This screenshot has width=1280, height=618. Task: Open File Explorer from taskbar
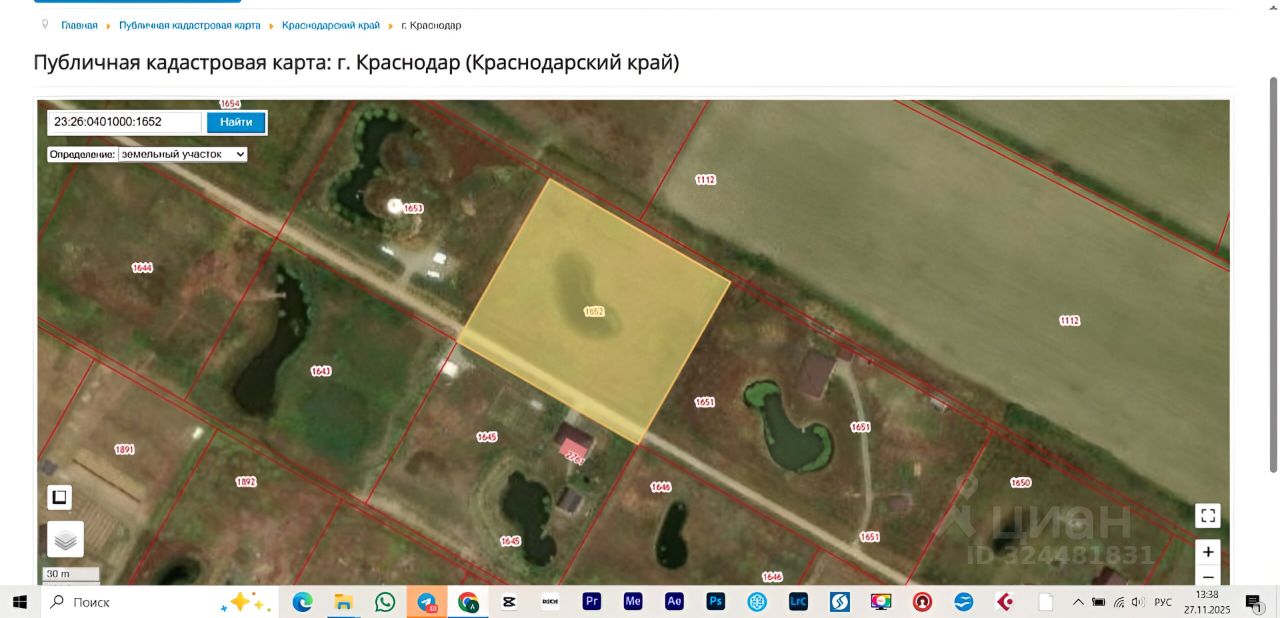pyautogui.click(x=344, y=602)
